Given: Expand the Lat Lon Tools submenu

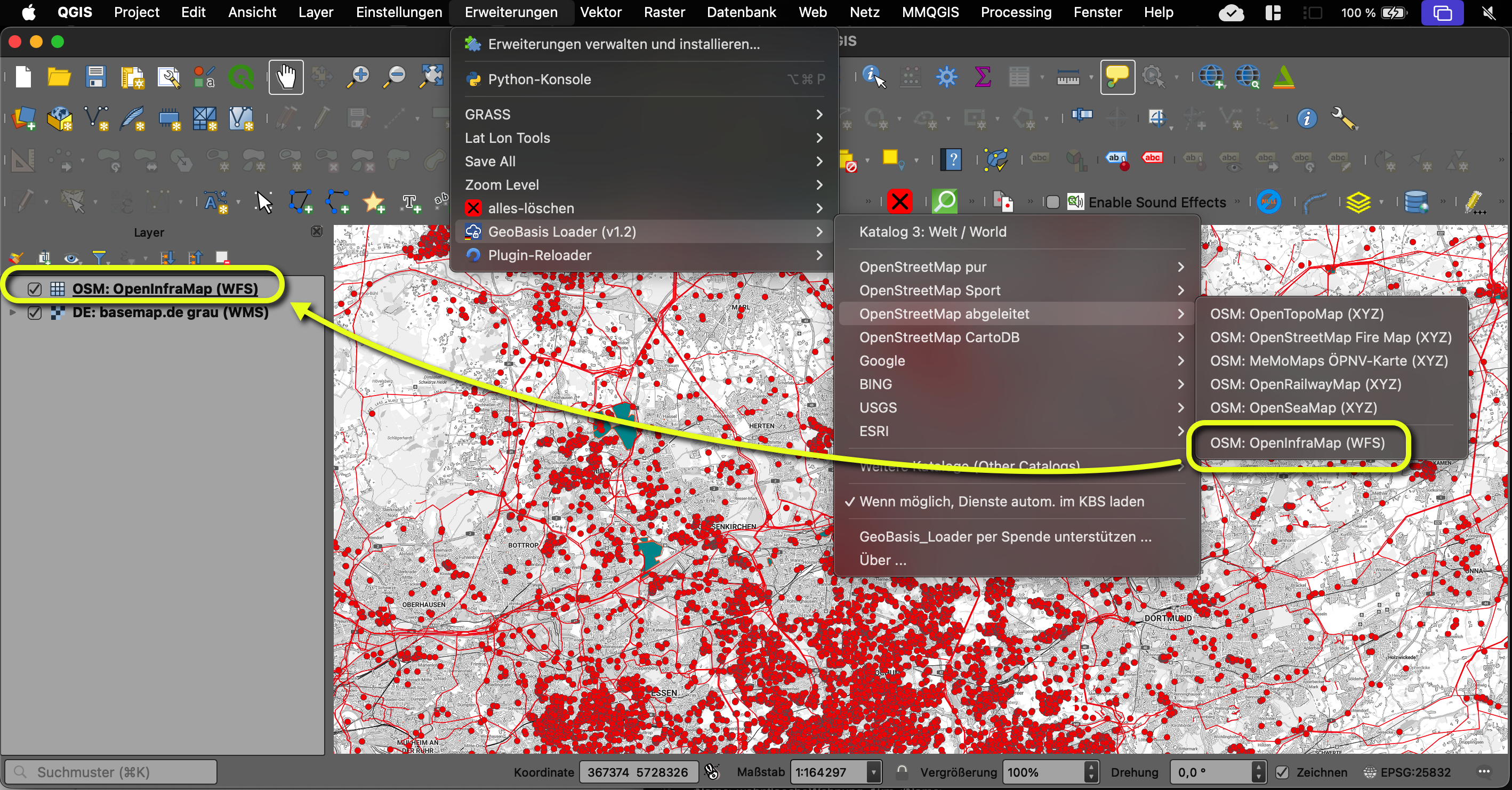Looking at the screenshot, I should click(x=644, y=138).
